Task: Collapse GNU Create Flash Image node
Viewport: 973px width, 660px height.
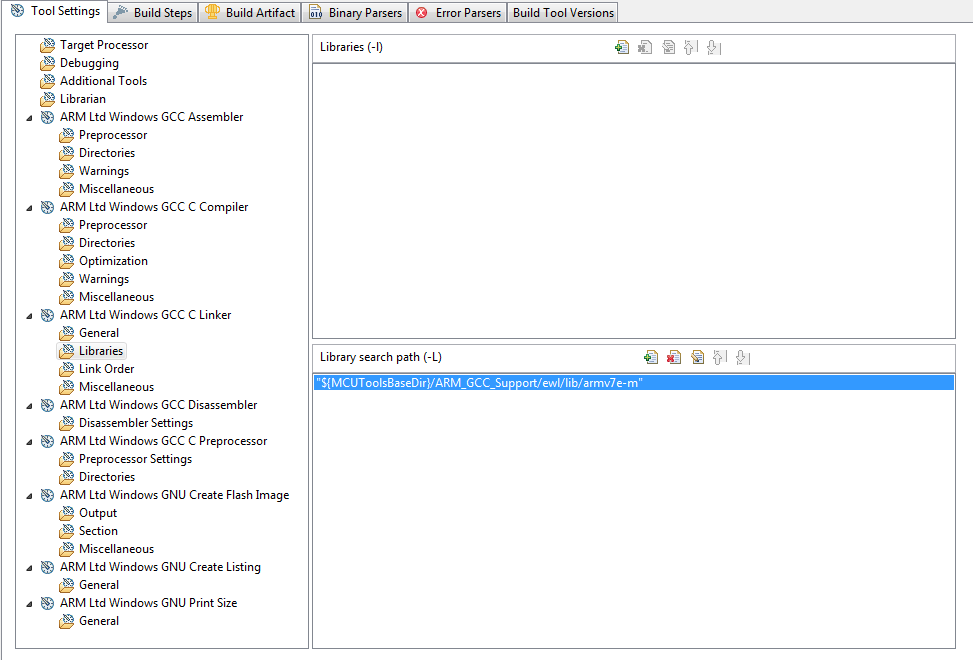Action: click(29, 496)
